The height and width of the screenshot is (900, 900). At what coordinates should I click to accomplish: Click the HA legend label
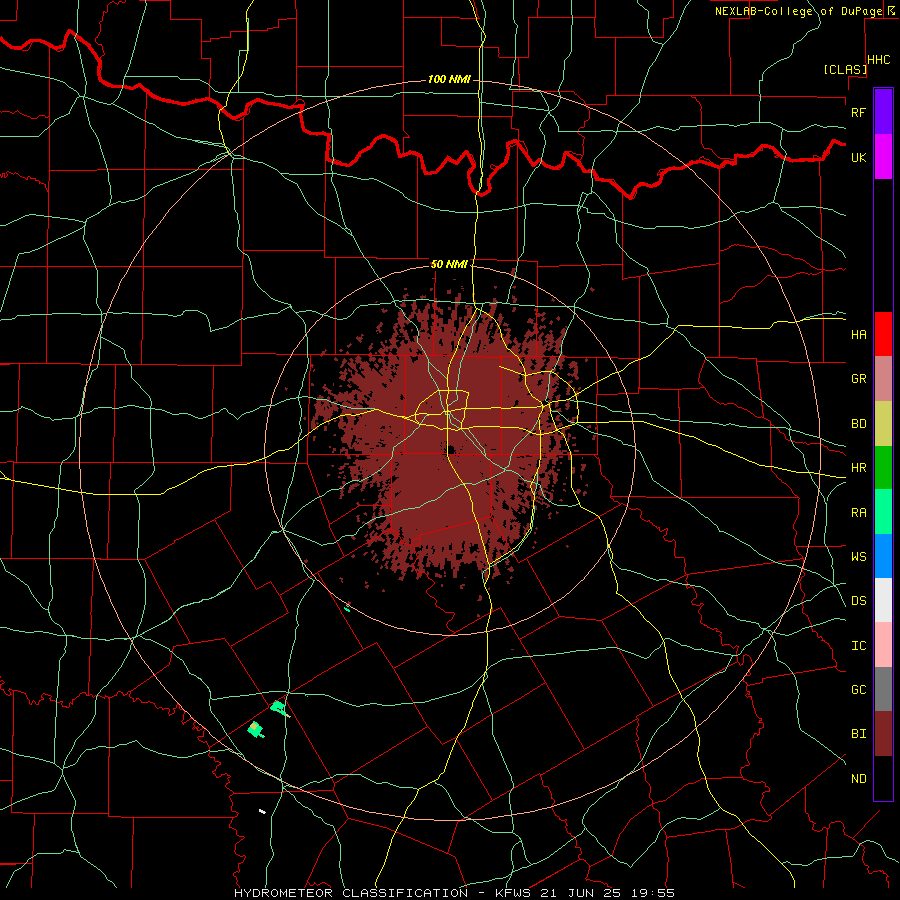858,334
